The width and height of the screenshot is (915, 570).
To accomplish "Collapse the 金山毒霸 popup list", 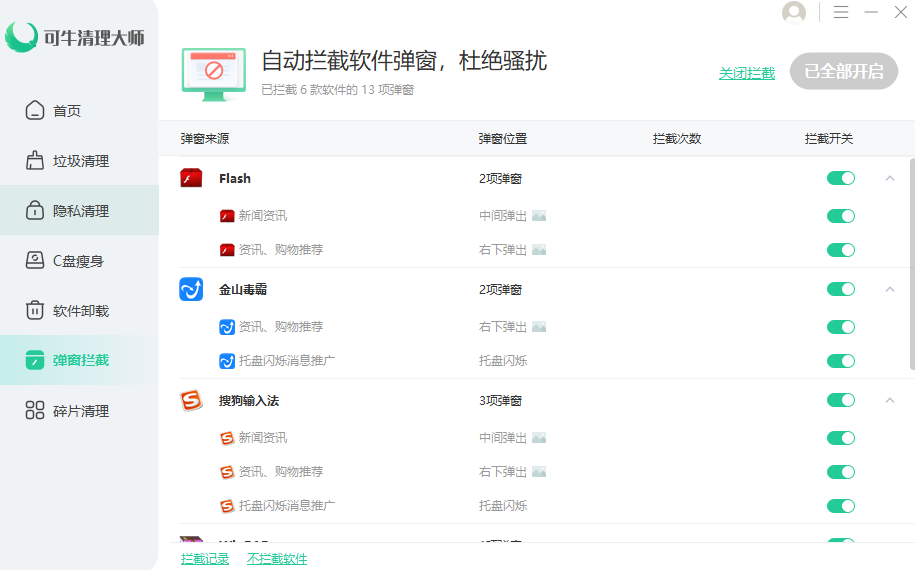I will pyautogui.click(x=889, y=289).
